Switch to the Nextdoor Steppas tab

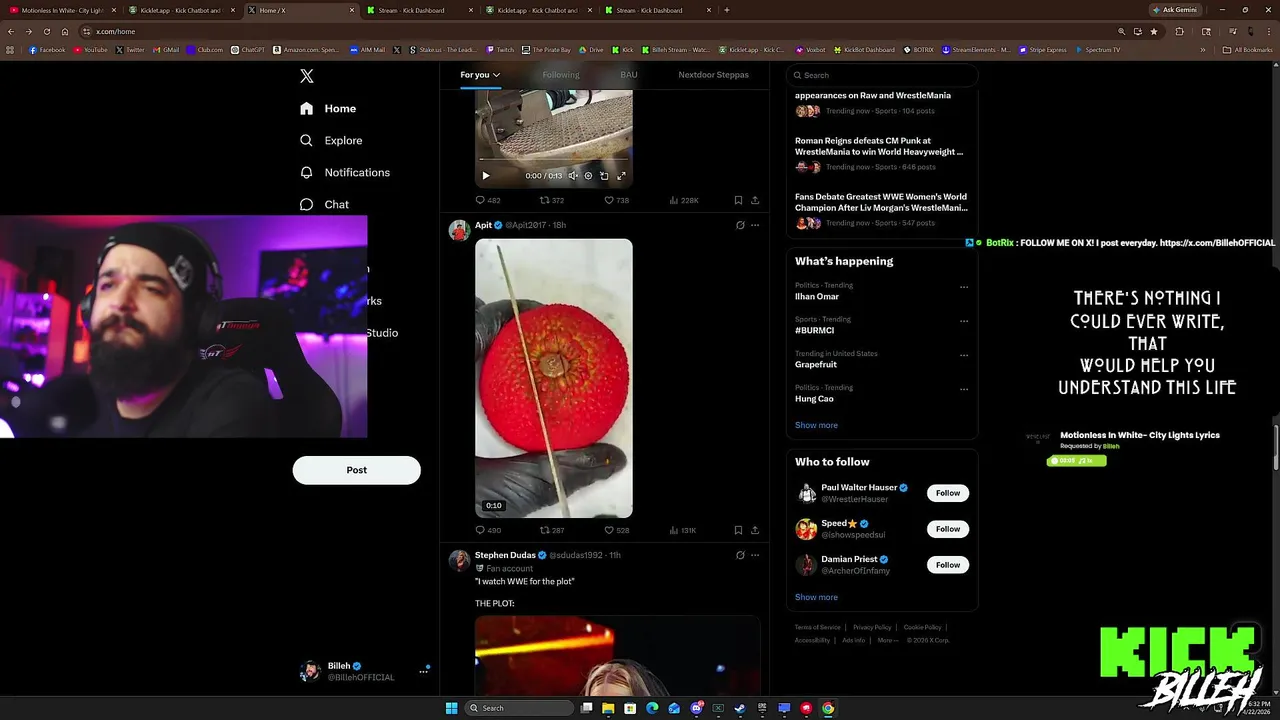tap(713, 75)
